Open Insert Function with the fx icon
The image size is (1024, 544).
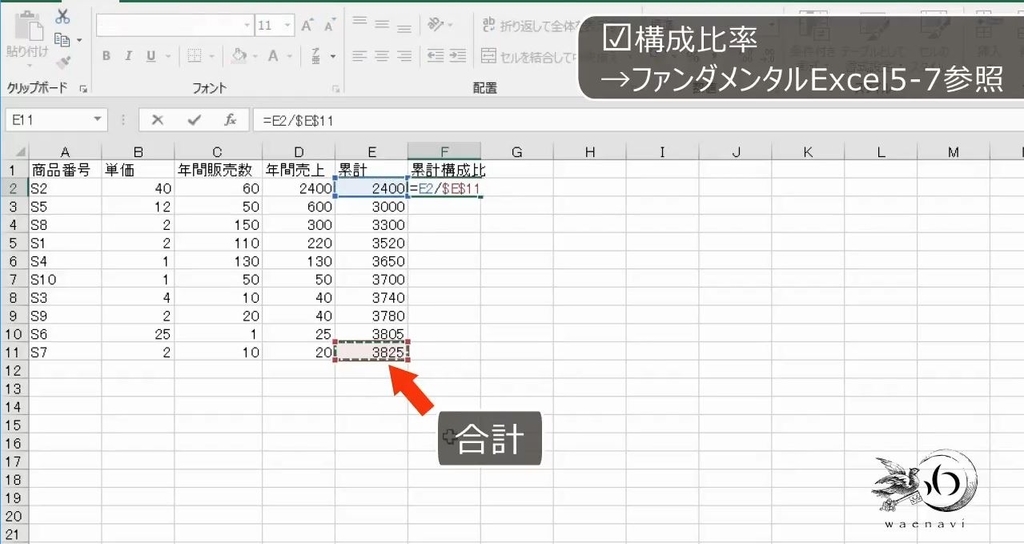point(230,120)
